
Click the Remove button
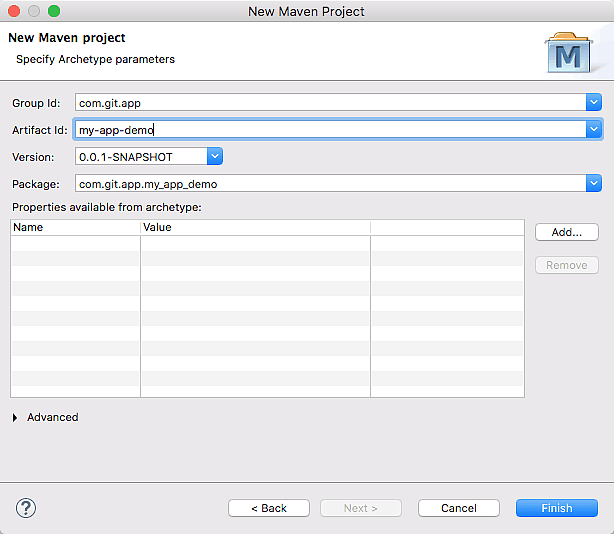click(x=566, y=265)
